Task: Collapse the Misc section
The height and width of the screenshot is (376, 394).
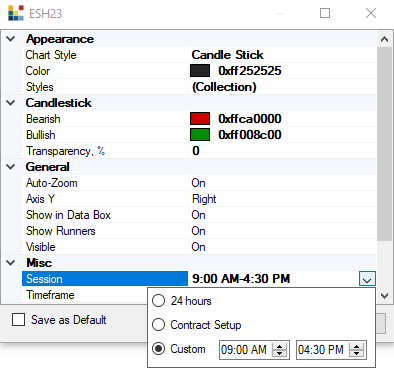Action: 11,263
